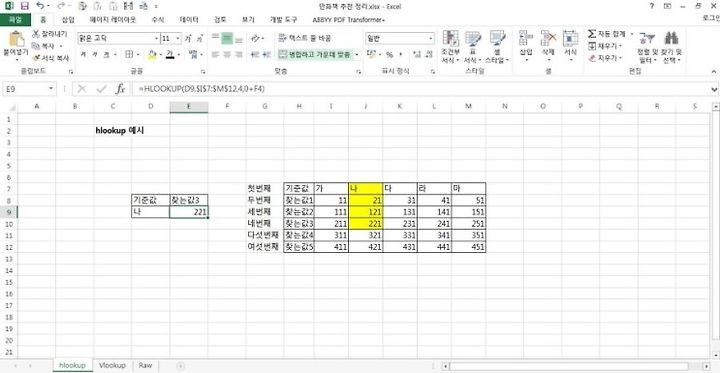
Task: Expand the Name Box dropdown
Action: pos(51,89)
